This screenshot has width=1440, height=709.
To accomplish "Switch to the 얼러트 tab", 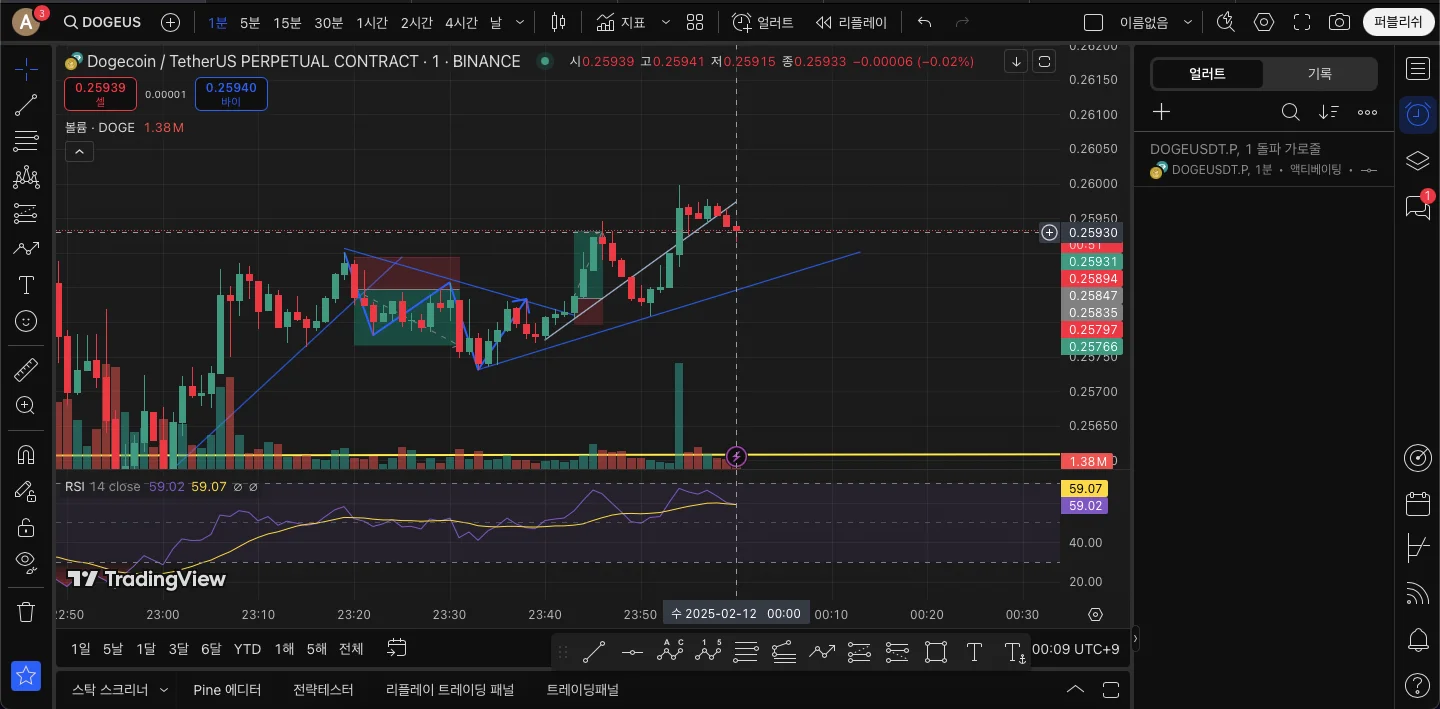I will click(1207, 73).
